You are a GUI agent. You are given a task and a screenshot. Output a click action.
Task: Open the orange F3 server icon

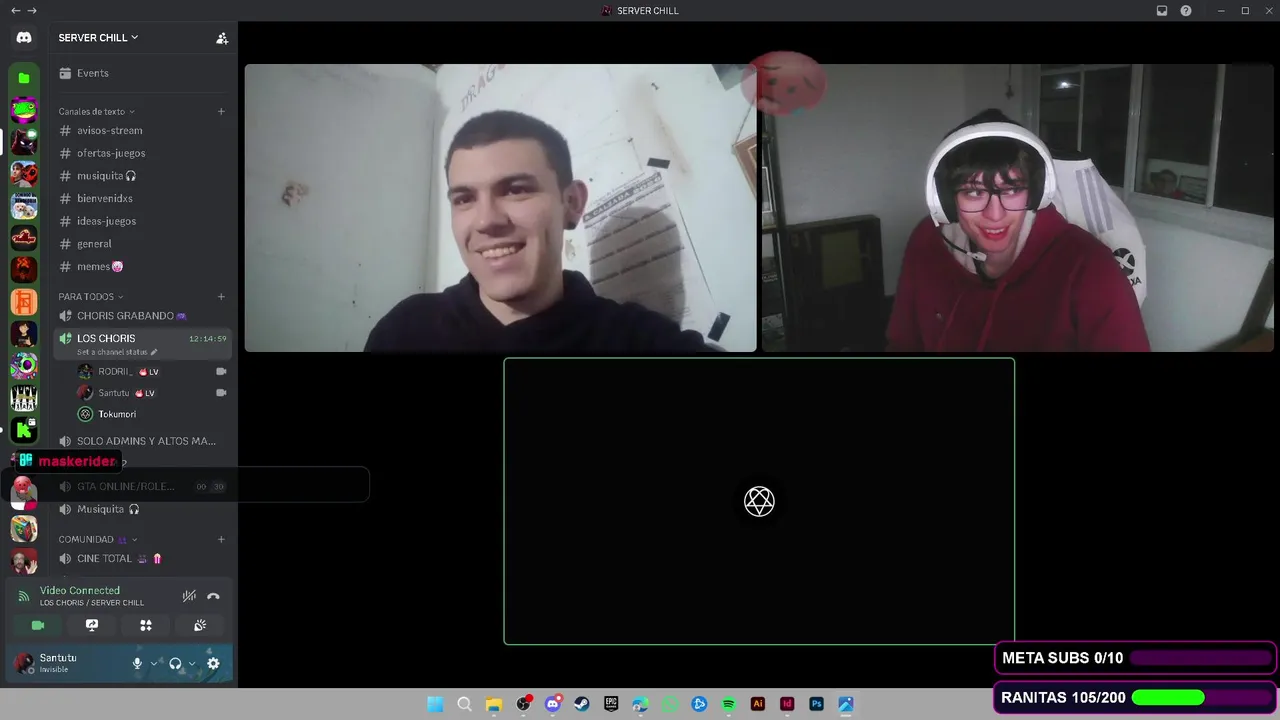pyautogui.click(x=24, y=301)
